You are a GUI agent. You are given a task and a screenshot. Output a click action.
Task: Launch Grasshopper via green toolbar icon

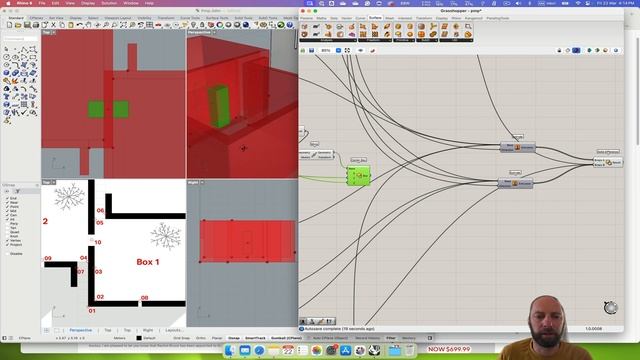[281, 25]
